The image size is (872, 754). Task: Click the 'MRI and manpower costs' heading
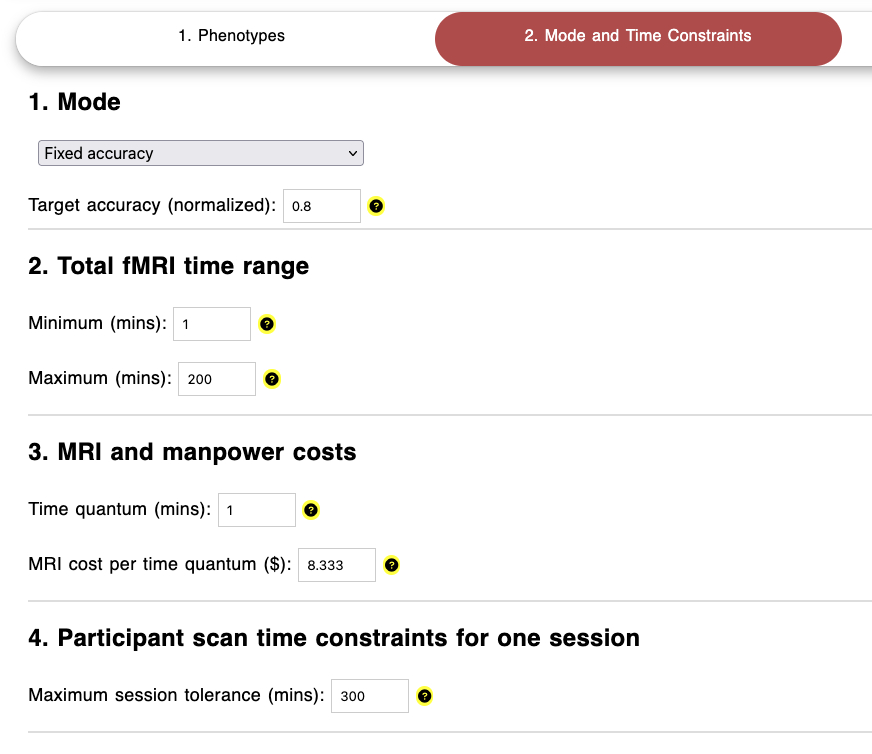click(192, 452)
